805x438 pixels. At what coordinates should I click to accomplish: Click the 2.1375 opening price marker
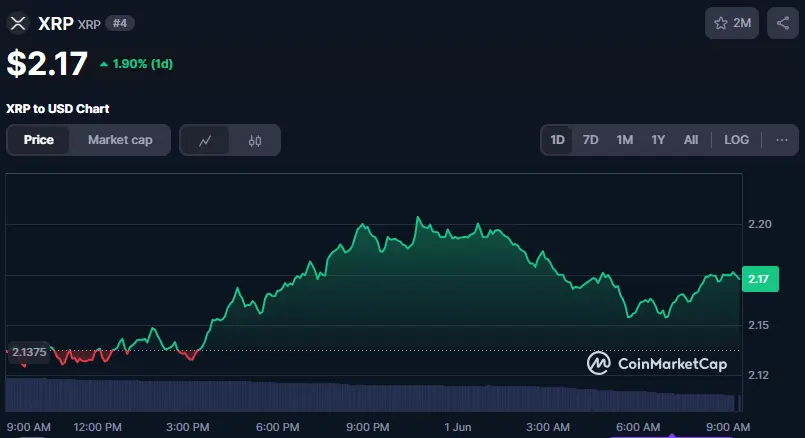28,351
